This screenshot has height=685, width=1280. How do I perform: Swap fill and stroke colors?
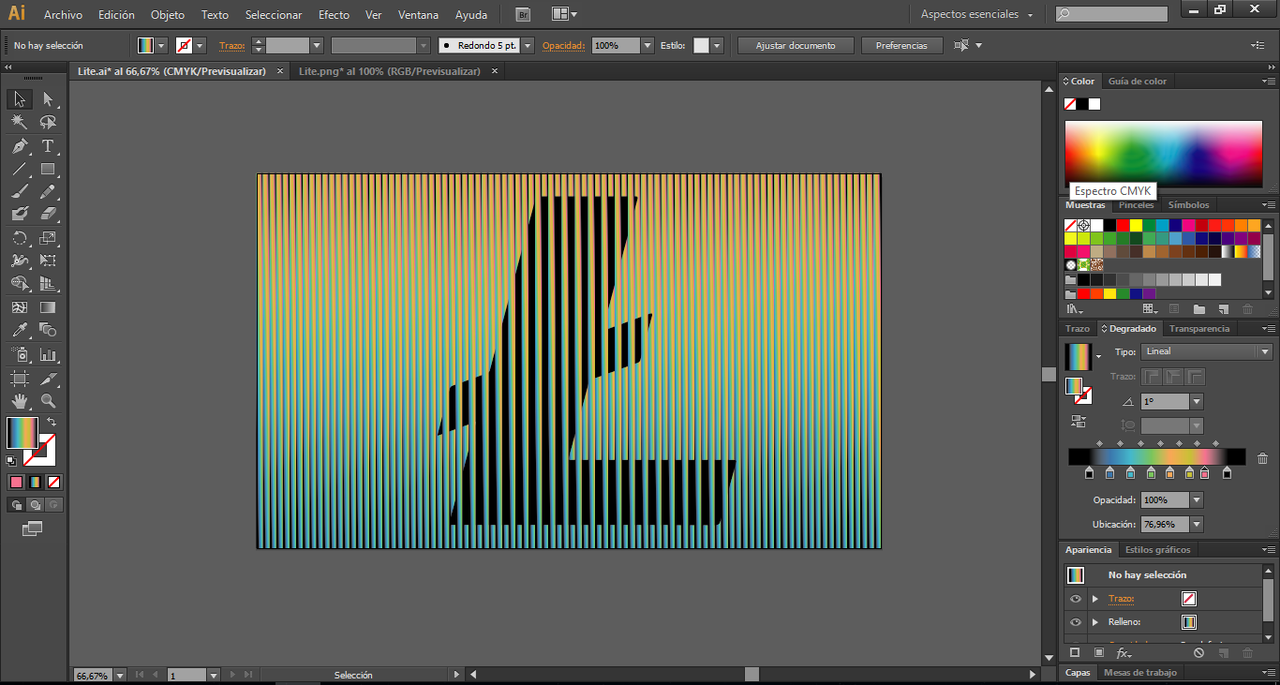pos(52,422)
